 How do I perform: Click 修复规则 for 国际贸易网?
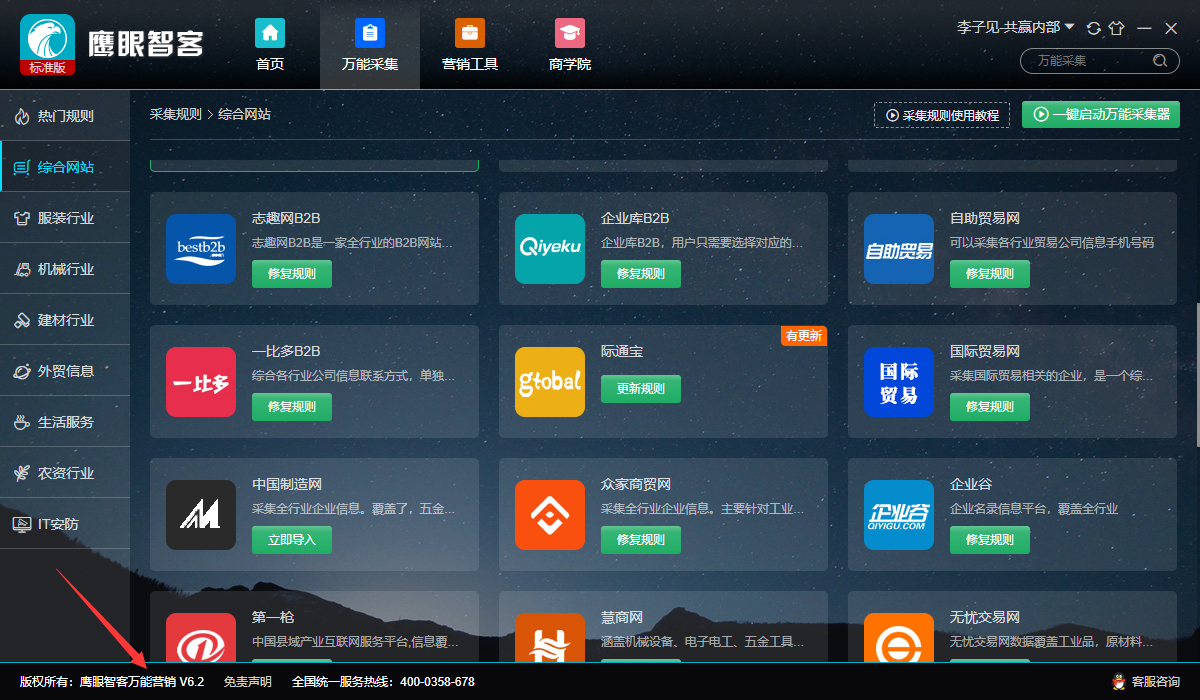(x=990, y=407)
